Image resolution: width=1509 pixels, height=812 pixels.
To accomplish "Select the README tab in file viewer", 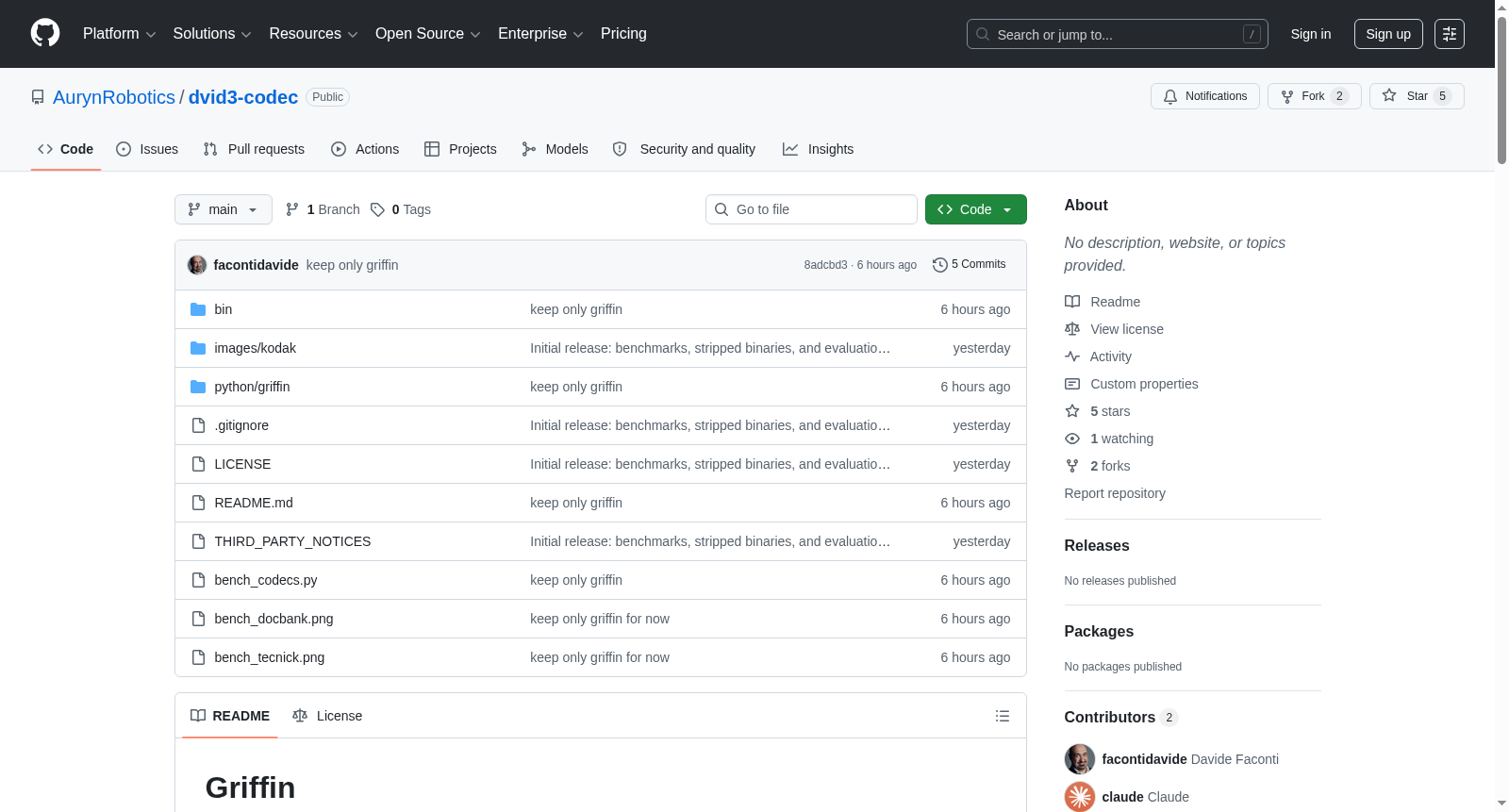I will pos(230,716).
